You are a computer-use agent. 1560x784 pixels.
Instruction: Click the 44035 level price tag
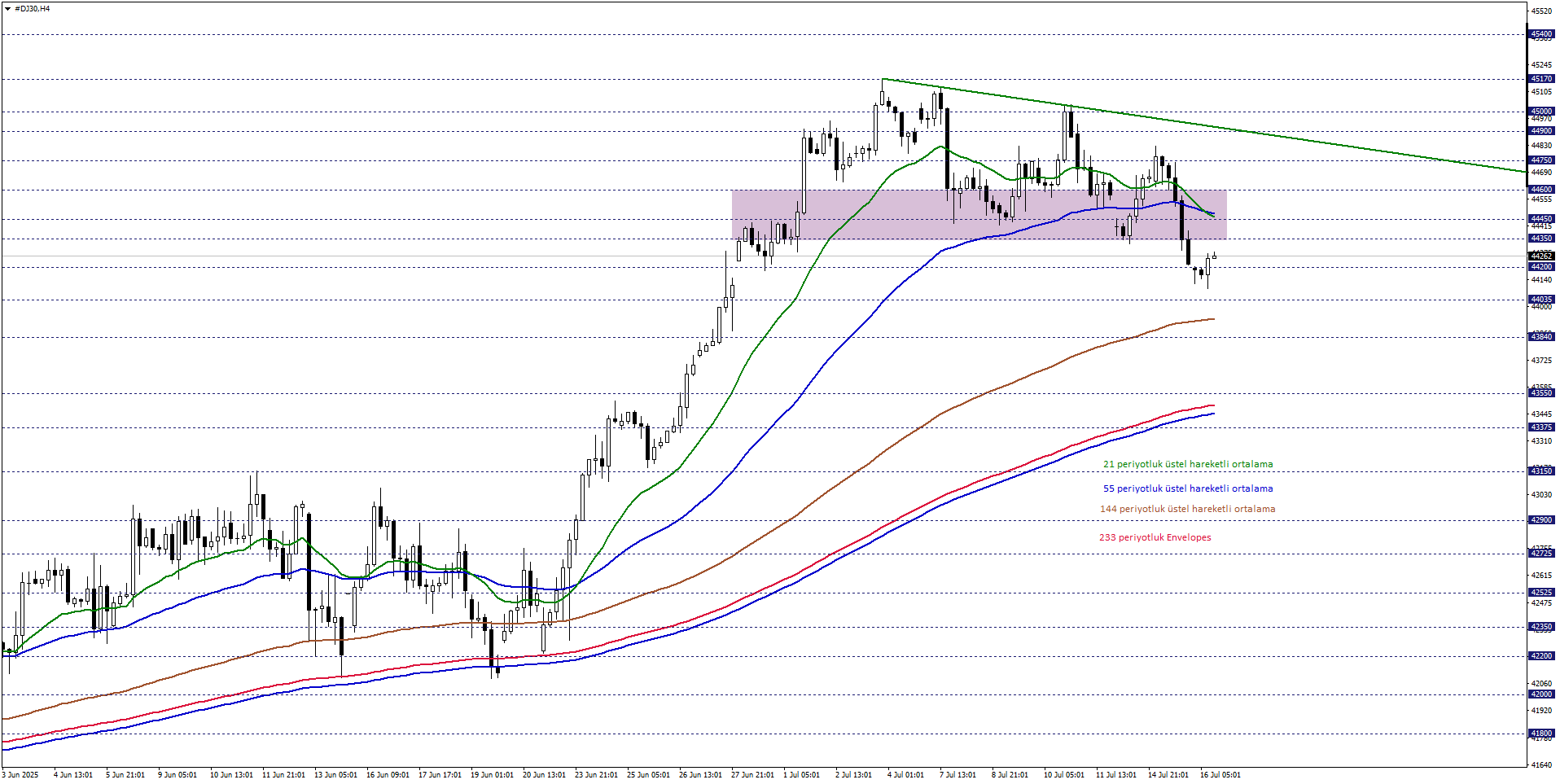click(x=1540, y=300)
